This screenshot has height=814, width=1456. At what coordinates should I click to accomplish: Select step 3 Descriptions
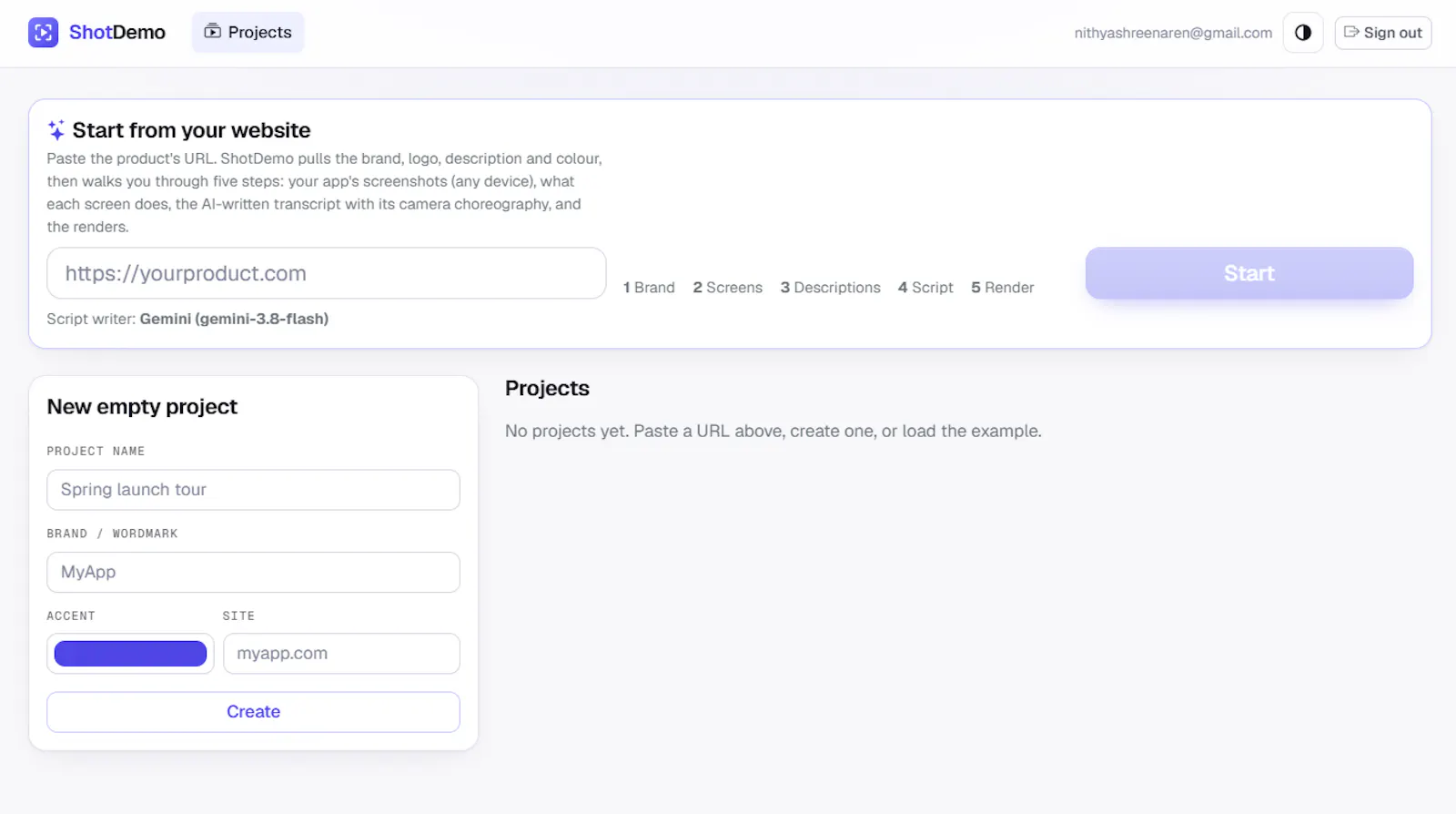pyautogui.click(x=830, y=288)
